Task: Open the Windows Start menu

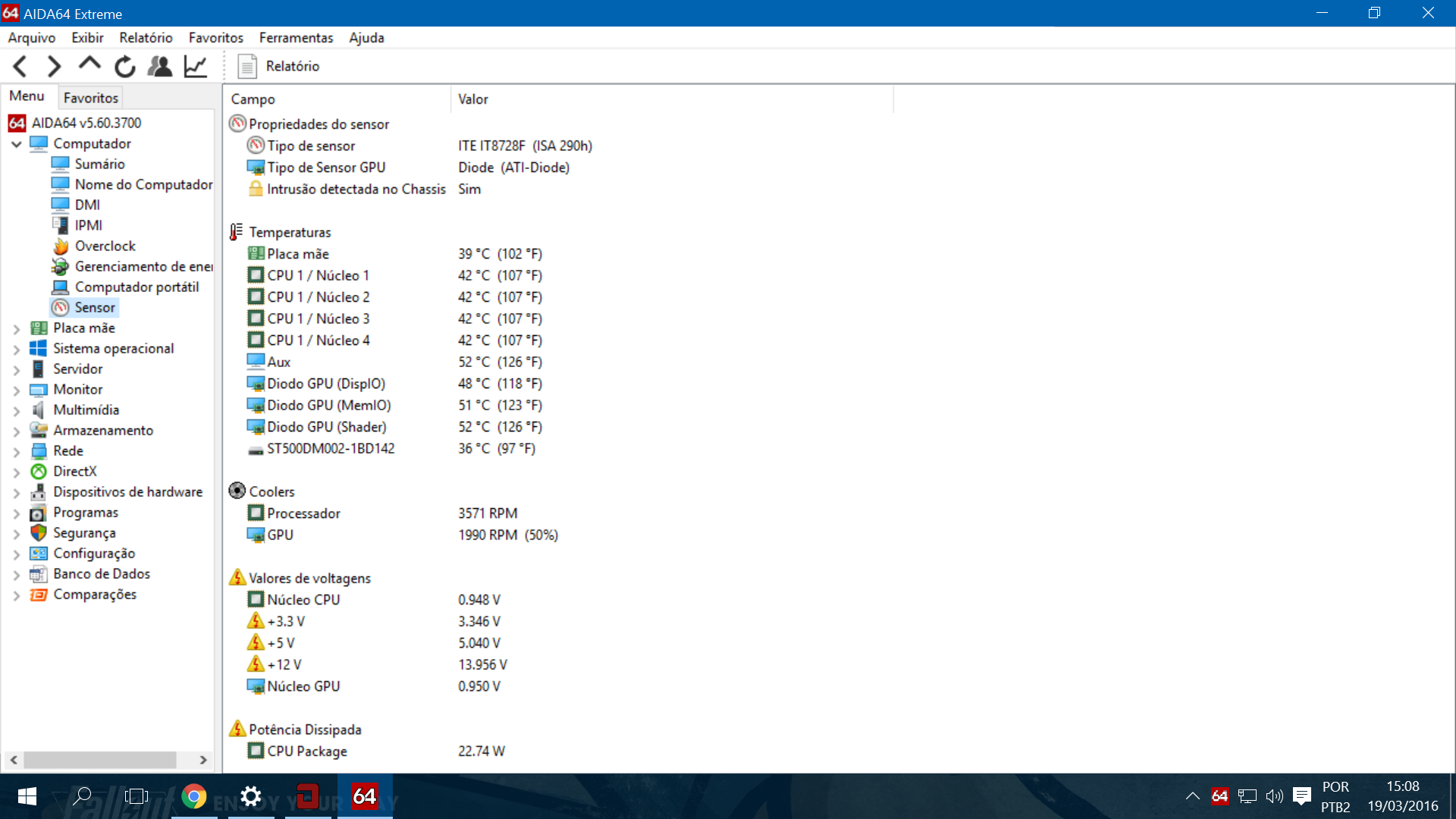Action: pos(27,796)
